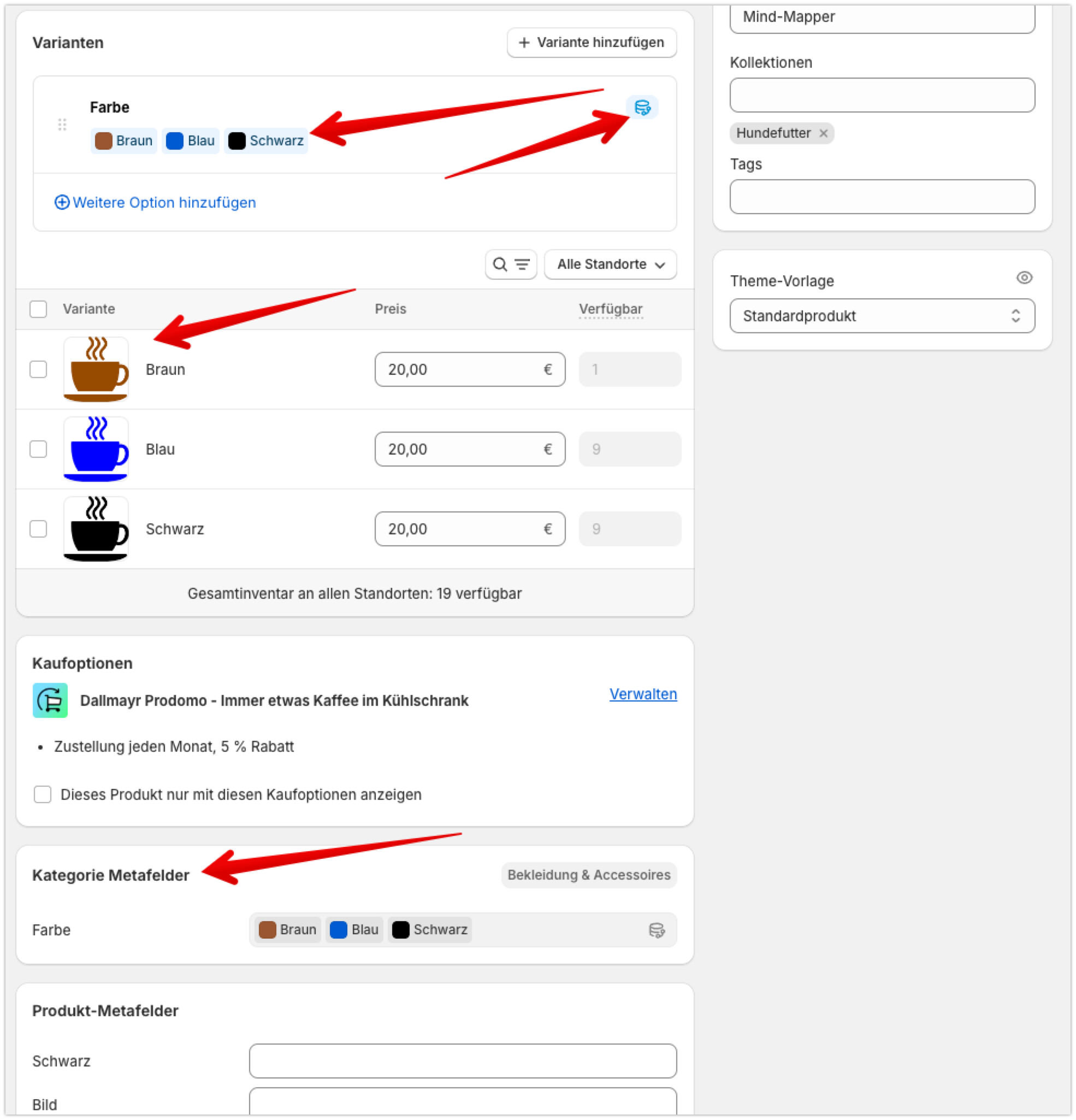
Task: Click the plus icon of Weitere Option hinzufügen
Action: [62, 202]
